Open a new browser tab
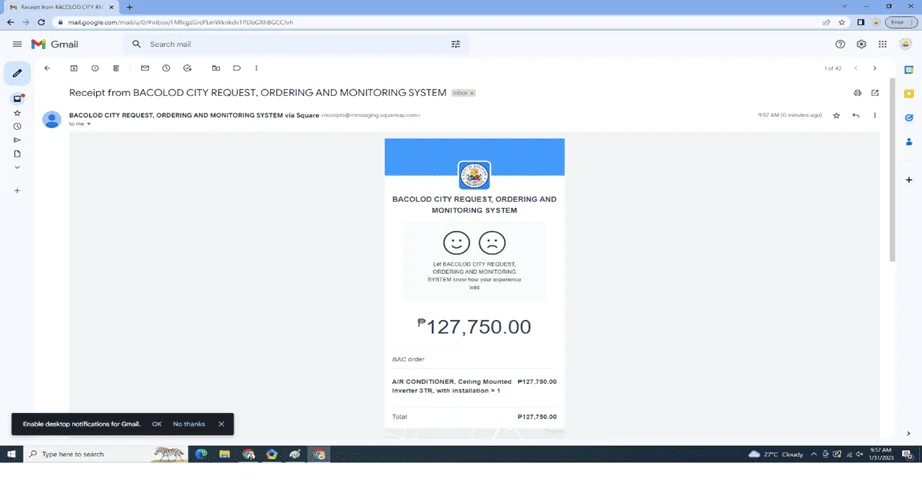The height and width of the screenshot is (502, 922). [129, 7]
